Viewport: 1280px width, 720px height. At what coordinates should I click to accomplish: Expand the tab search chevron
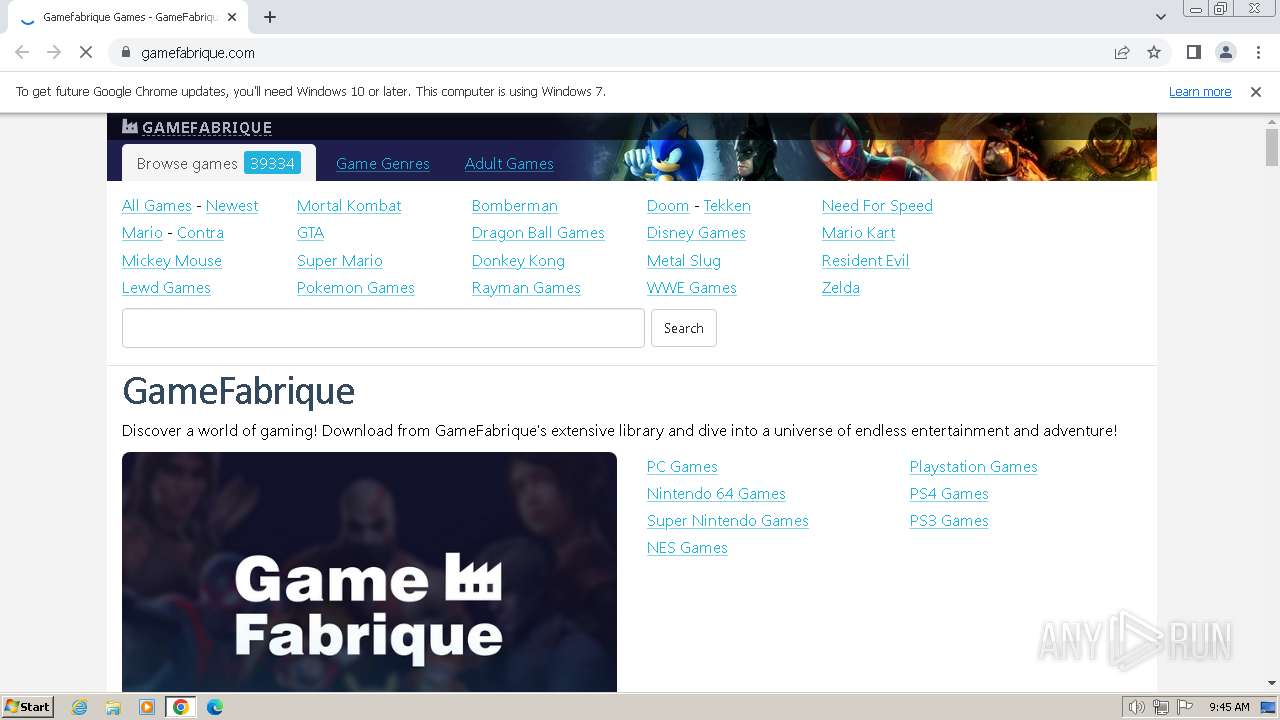point(1161,17)
